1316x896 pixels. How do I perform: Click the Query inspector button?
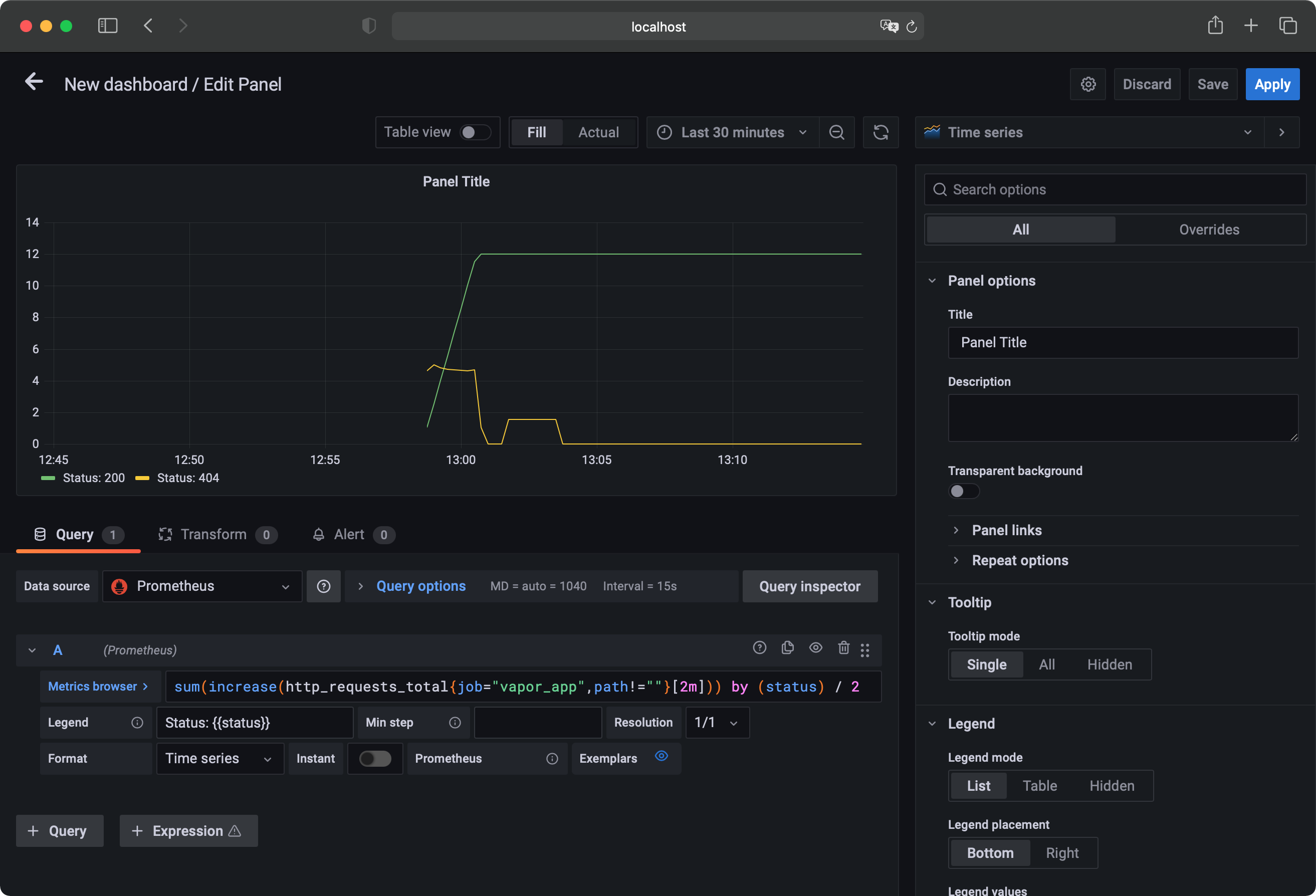810,586
